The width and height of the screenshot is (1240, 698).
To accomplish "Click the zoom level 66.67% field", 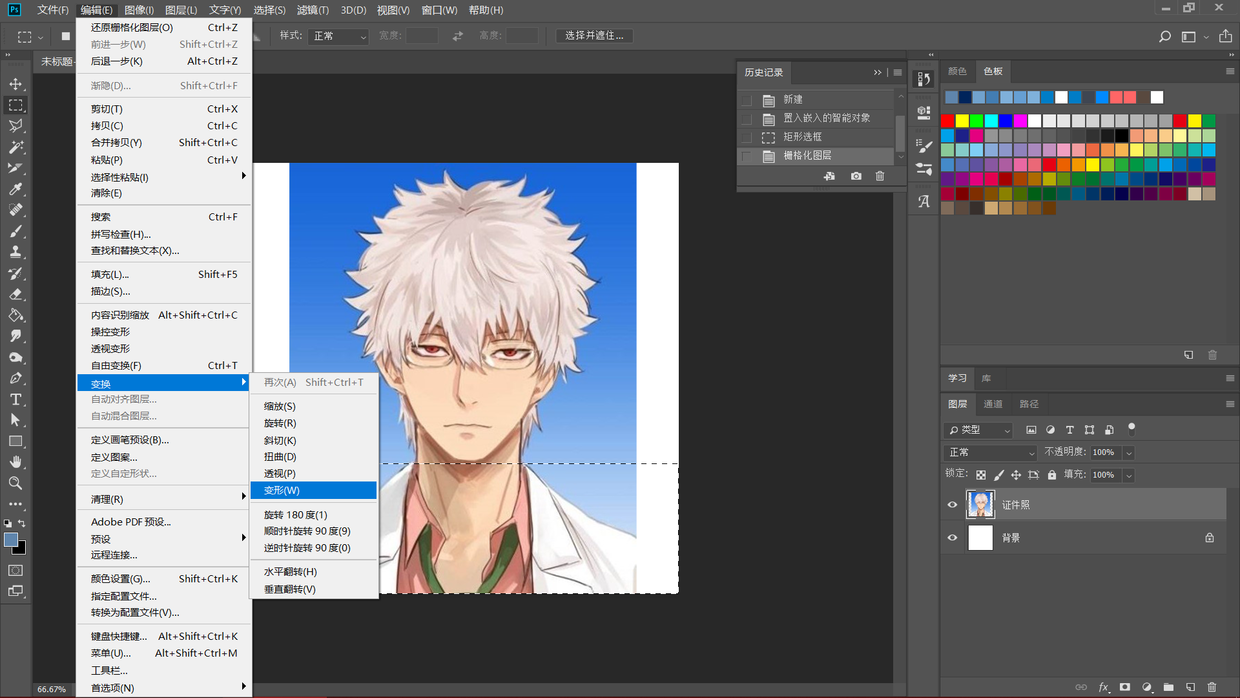I will tap(52, 689).
